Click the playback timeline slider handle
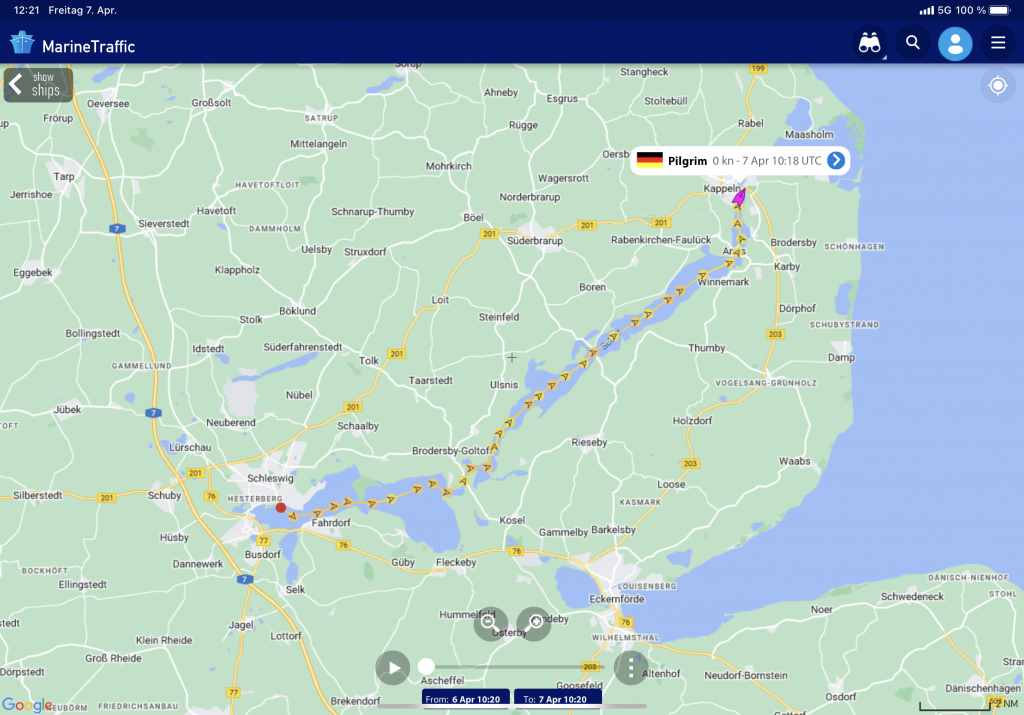Screen dimensions: 1024x715 [x=427, y=666]
